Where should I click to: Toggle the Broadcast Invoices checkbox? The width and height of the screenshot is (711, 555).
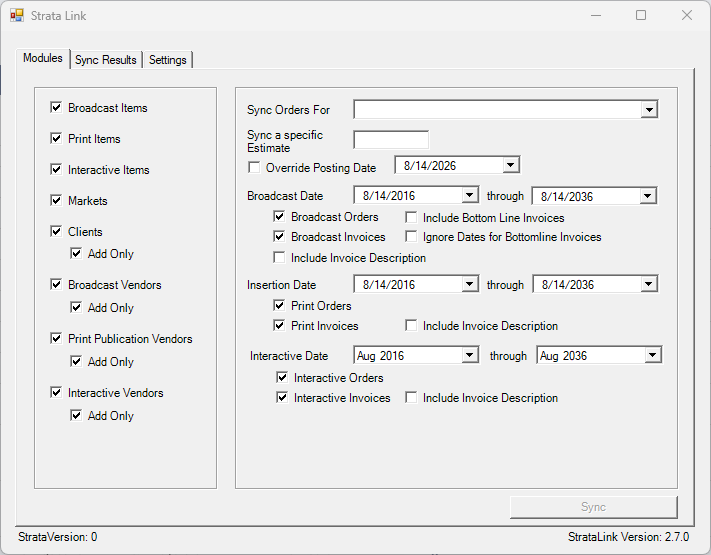[279, 236]
